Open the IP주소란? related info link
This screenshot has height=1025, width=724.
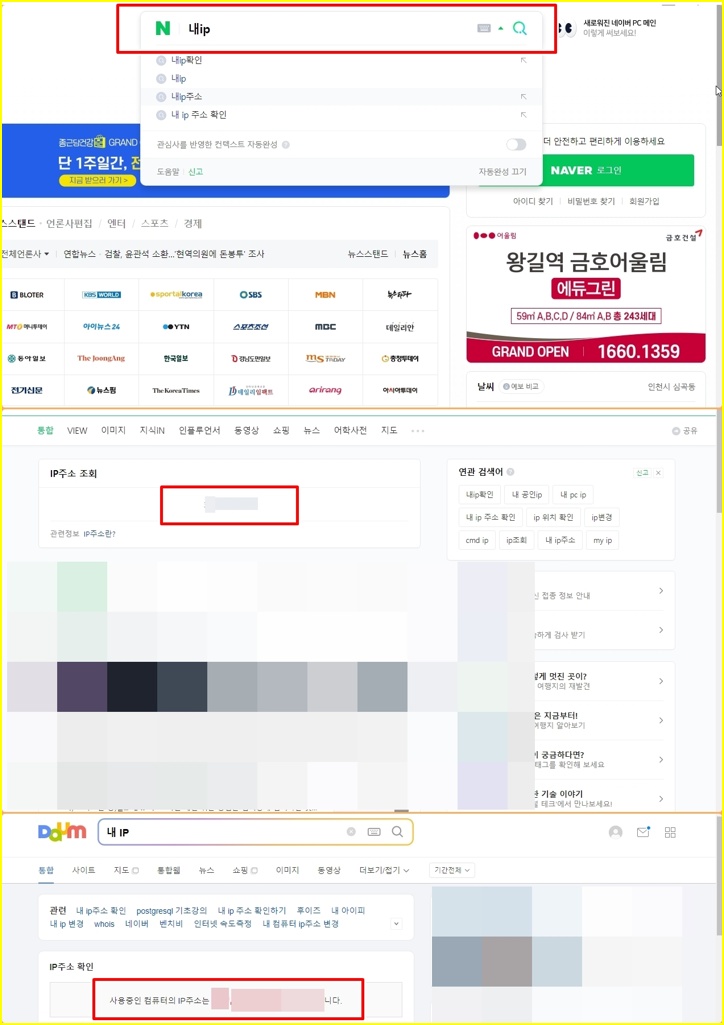99,534
